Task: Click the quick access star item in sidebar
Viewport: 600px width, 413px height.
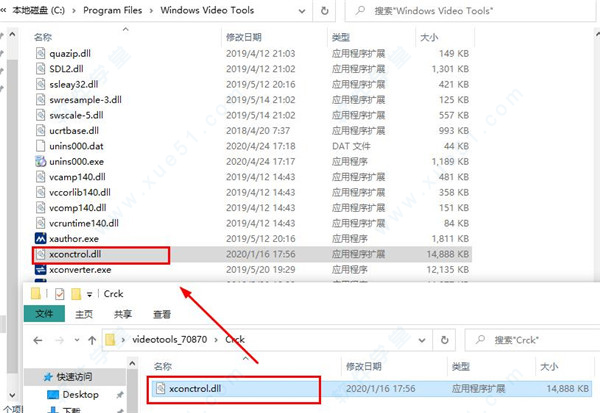Action: click(73, 376)
